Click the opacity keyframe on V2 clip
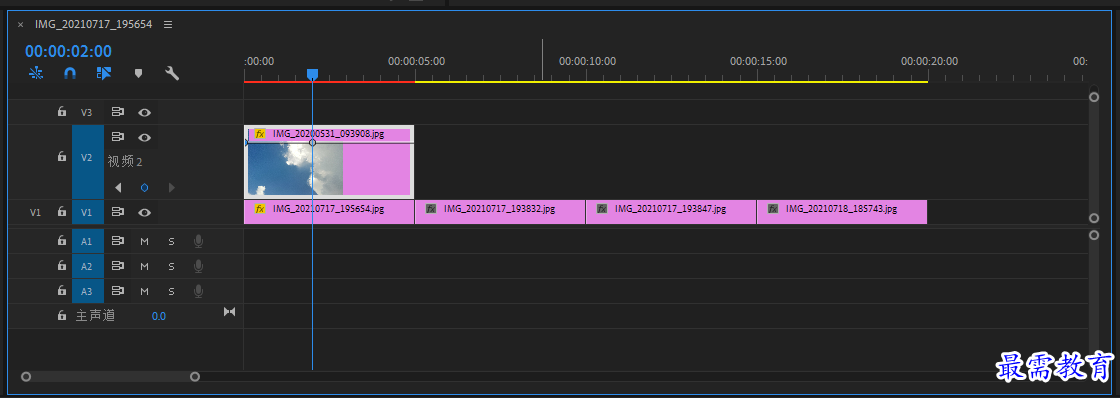Viewport: 1120px width, 398px height. [312, 143]
